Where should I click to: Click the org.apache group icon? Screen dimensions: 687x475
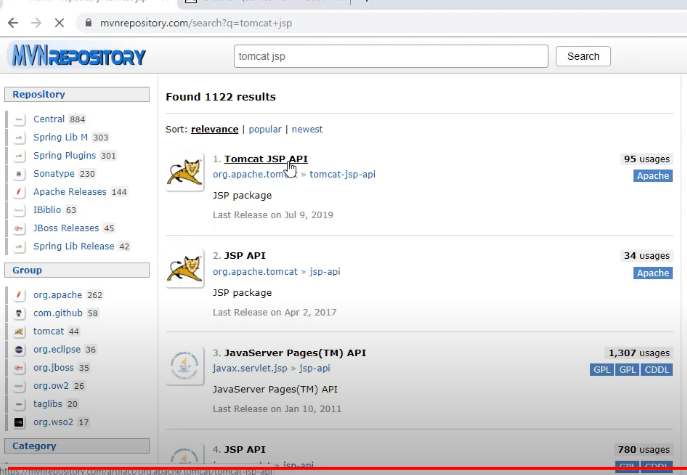pos(19,295)
